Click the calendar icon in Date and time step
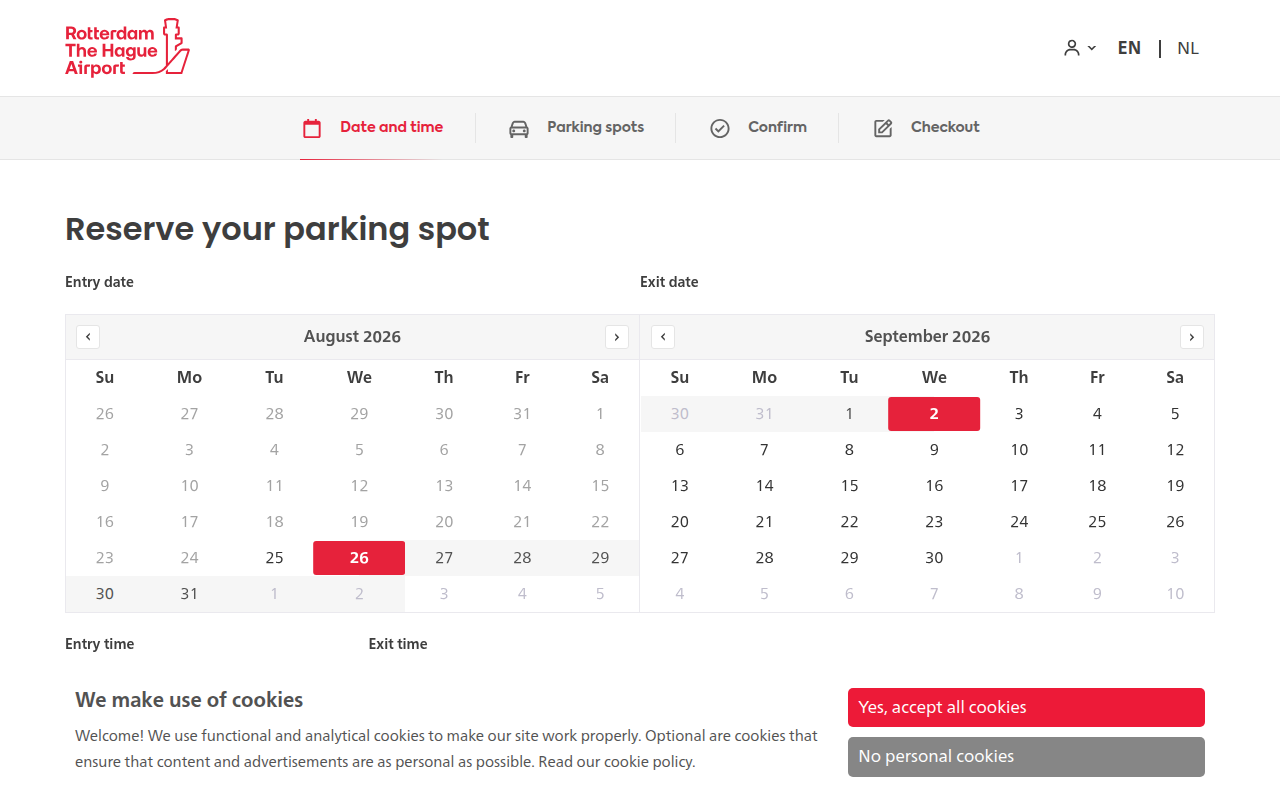The height and width of the screenshot is (800, 1280). 312,128
